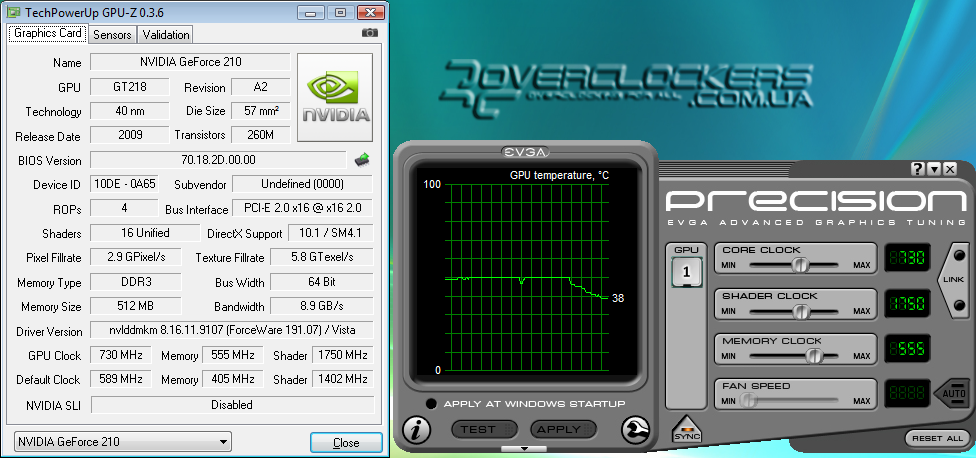Viewport: 976px width, 458px height.
Task: Click default Shader value 1402 MHz
Action: tap(342, 378)
